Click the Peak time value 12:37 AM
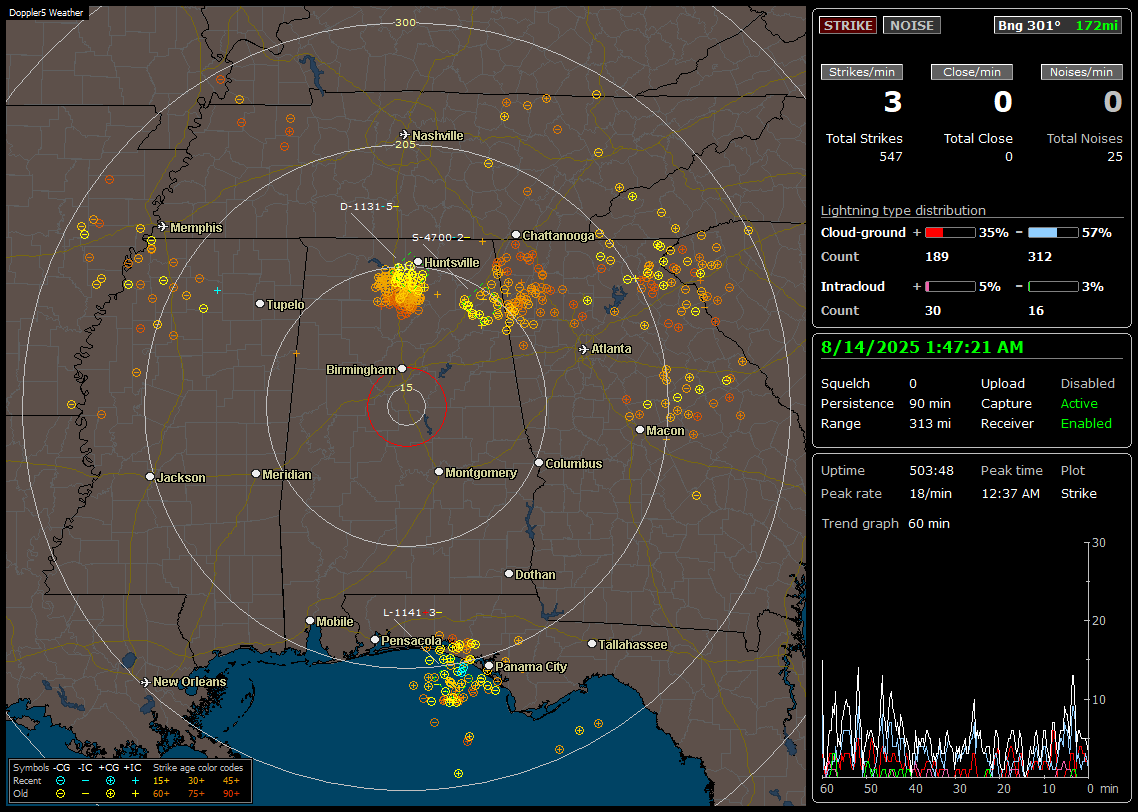 click(1010, 493)
